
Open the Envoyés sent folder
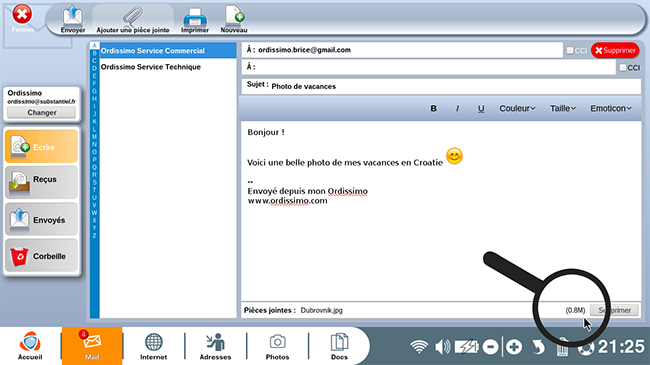tap(41, 219)
